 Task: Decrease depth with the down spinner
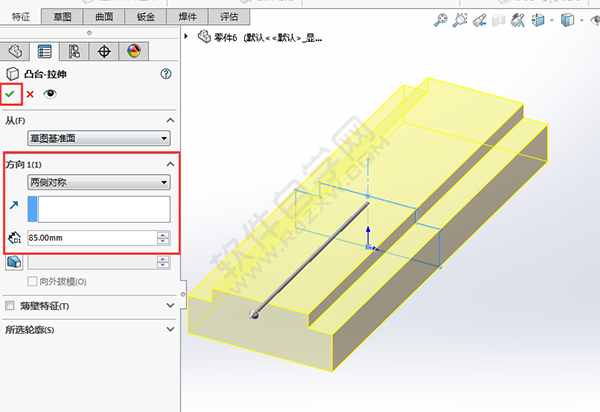[163, 241]
